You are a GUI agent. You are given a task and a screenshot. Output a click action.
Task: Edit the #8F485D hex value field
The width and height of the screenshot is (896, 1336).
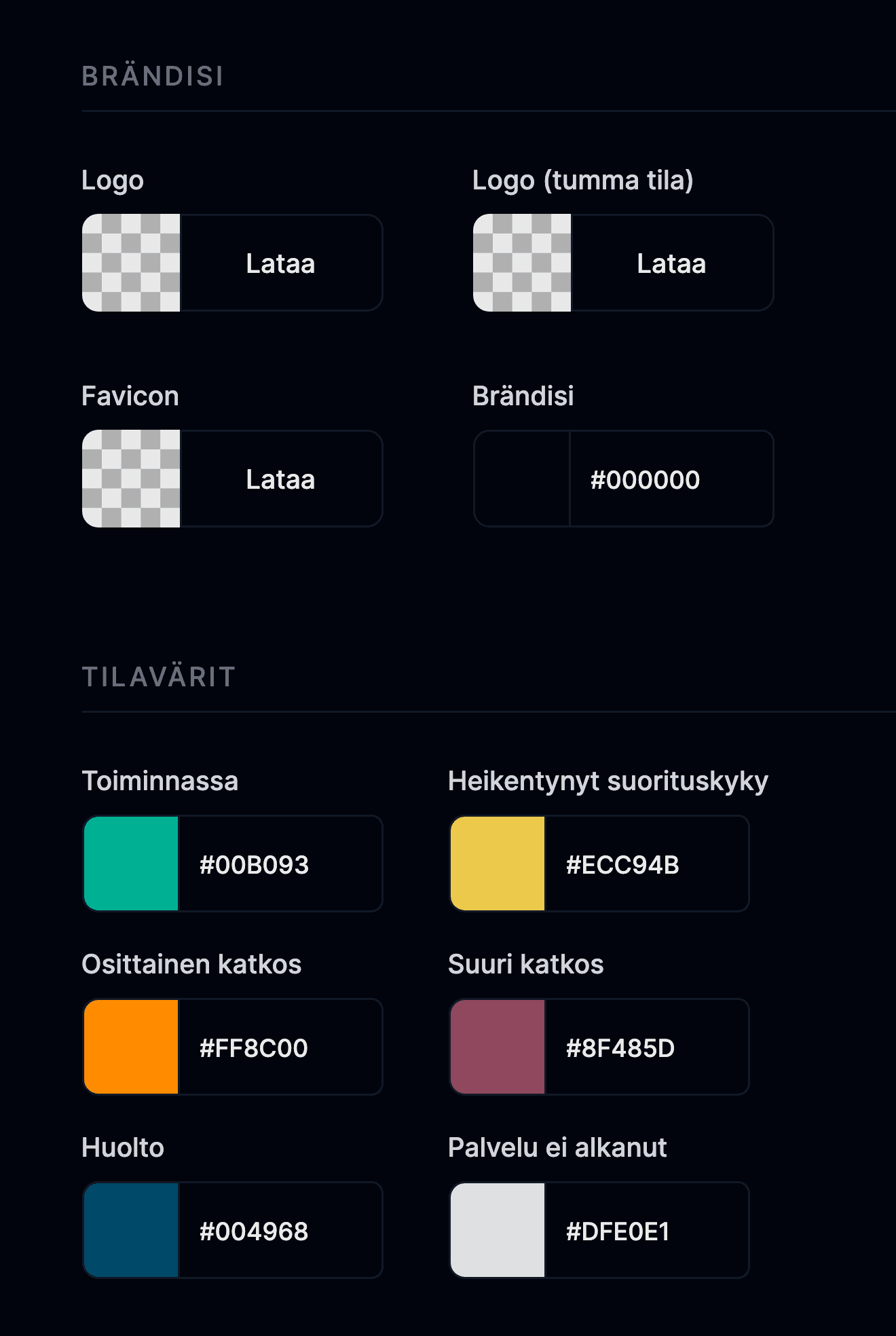[647, 1047]
